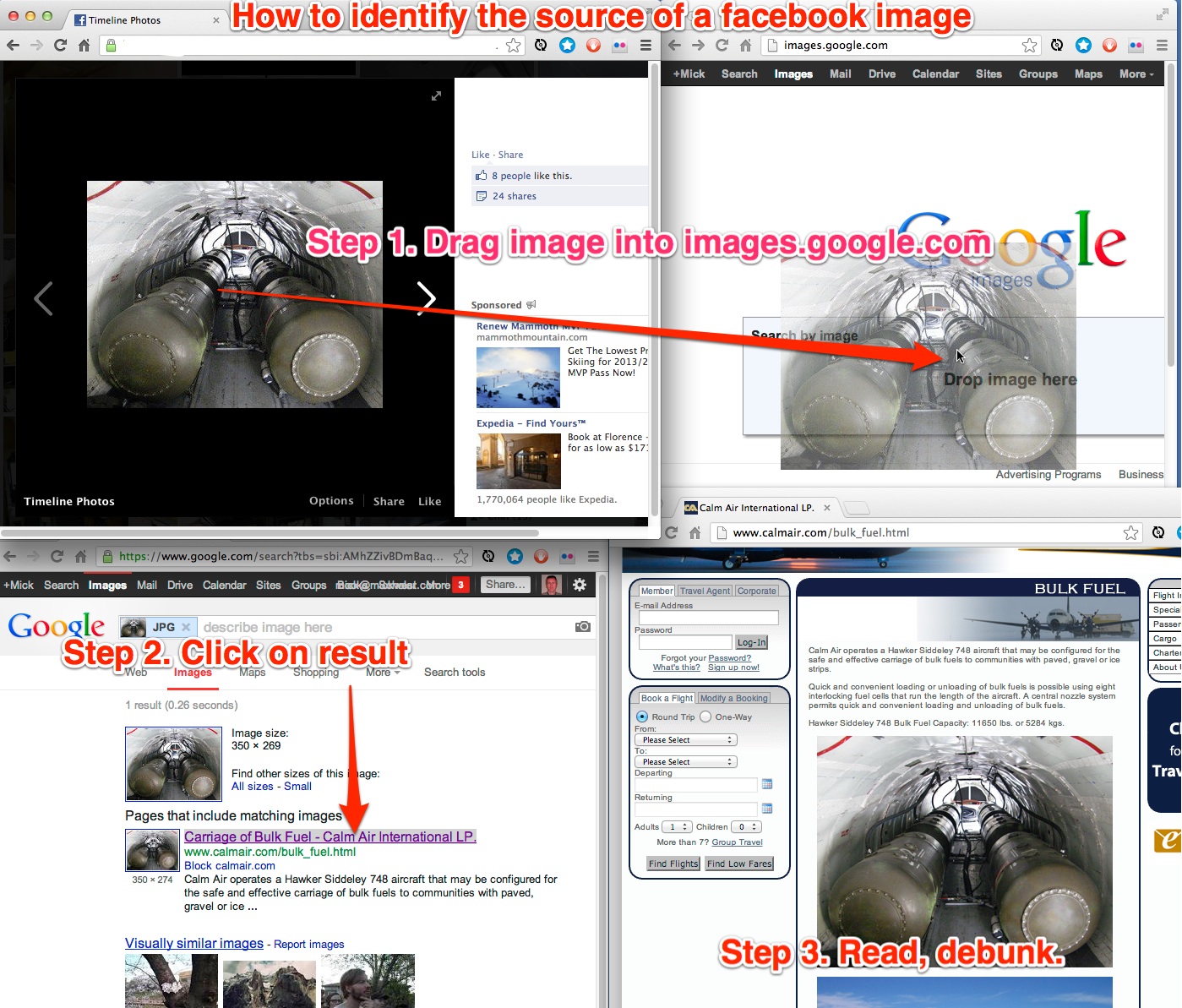Click Find Flights button
The width and height of the screenshot is (1182, 1008).
pos(673,864)
